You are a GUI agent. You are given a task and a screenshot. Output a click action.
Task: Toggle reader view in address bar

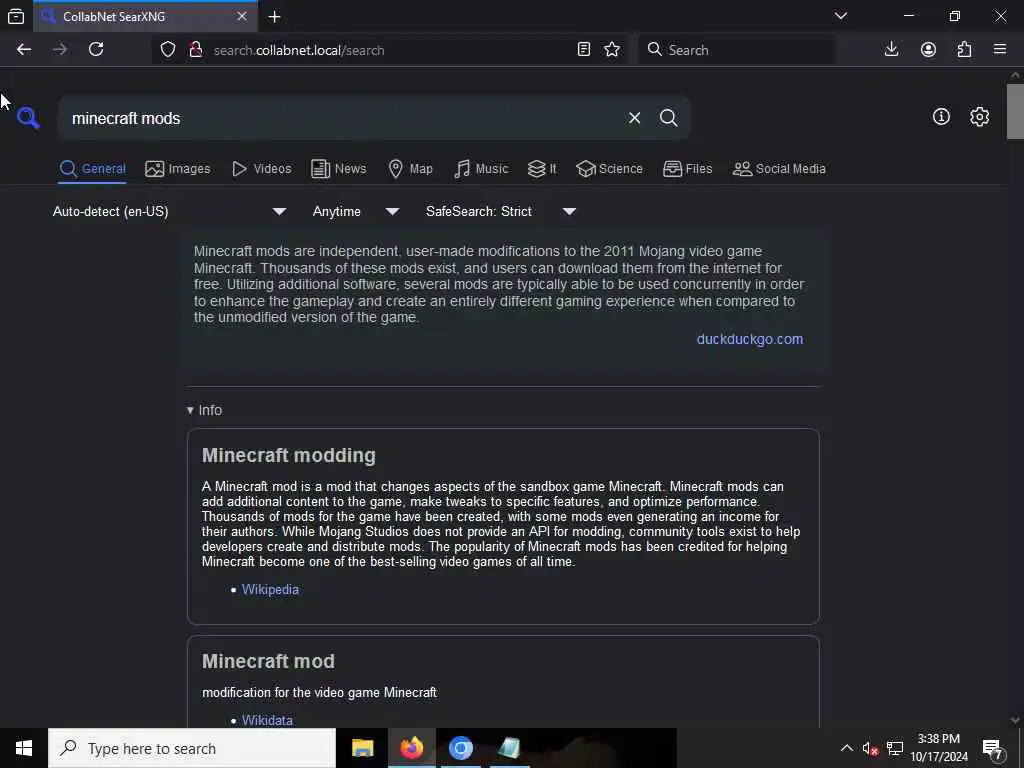pos(584,50)
